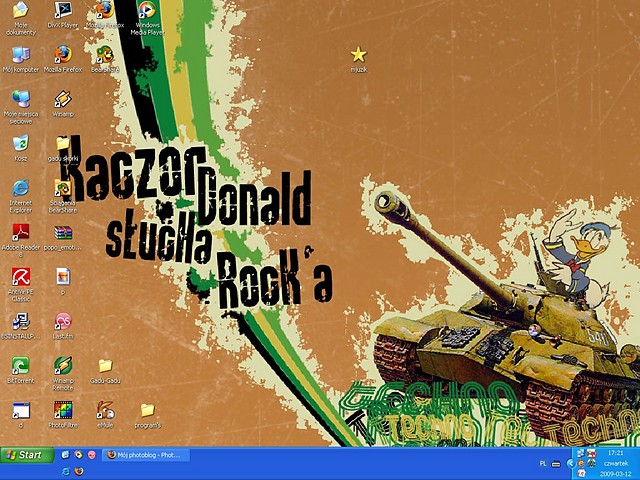Select the BearShare desktop shortcut

pyautogui.click(x=105, y=60)
